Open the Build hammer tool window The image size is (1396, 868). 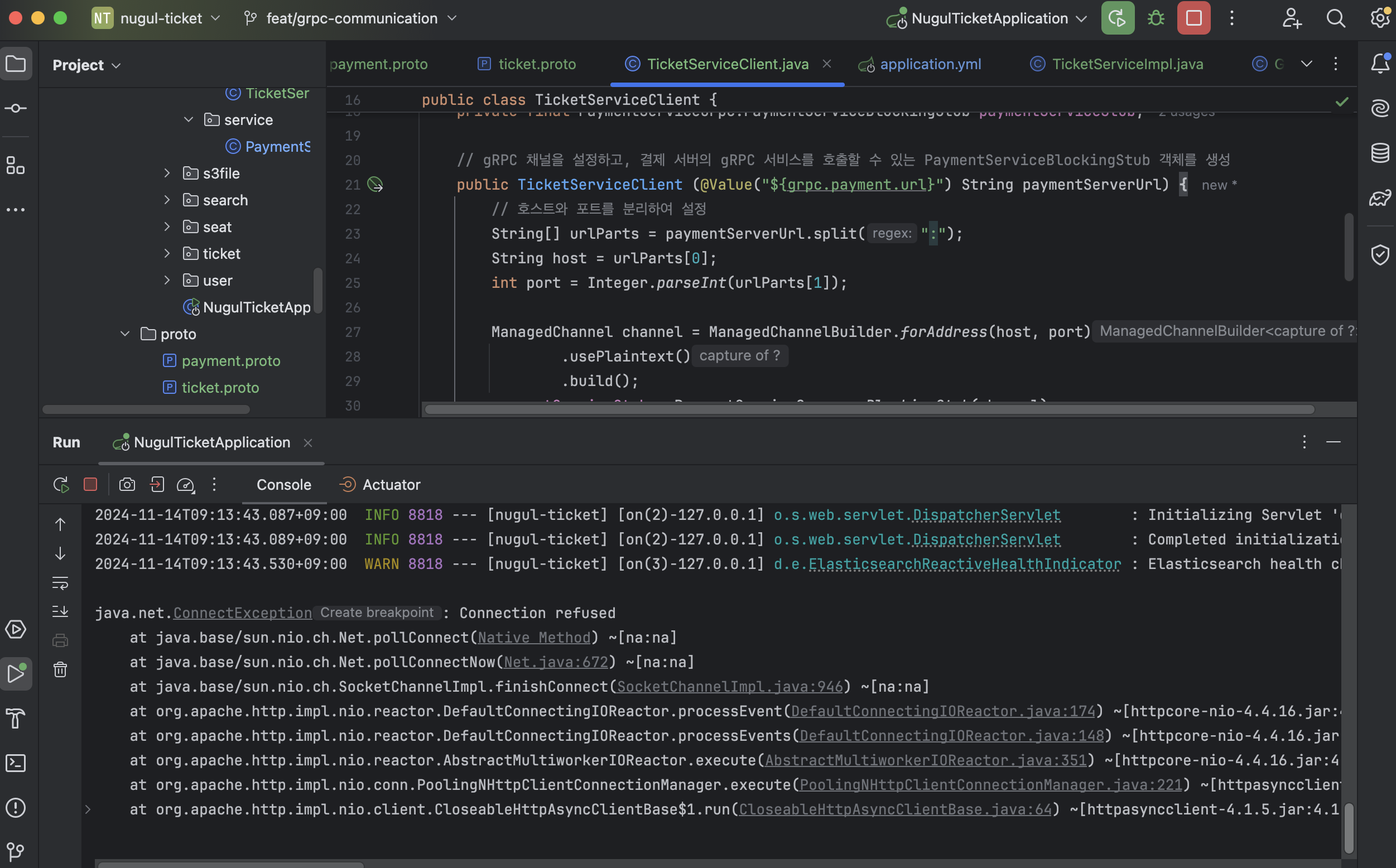[x=16, y=718]
